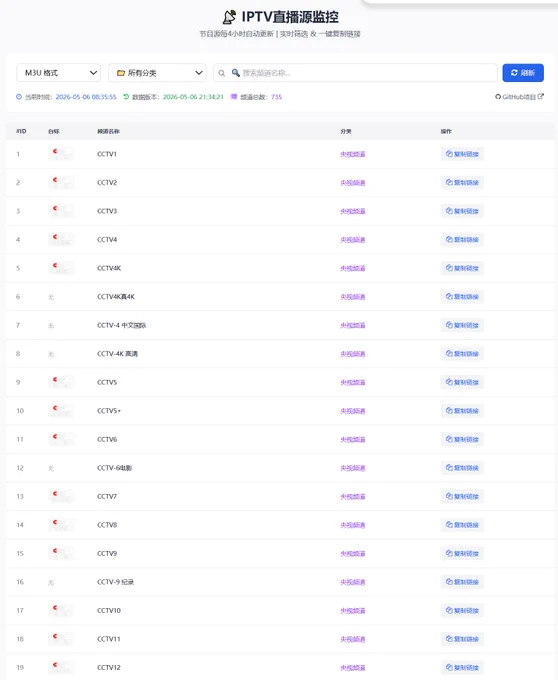The image size is (558, 680).
Task: Copy link for CCTV9
Action: click(x=462, y=553)
